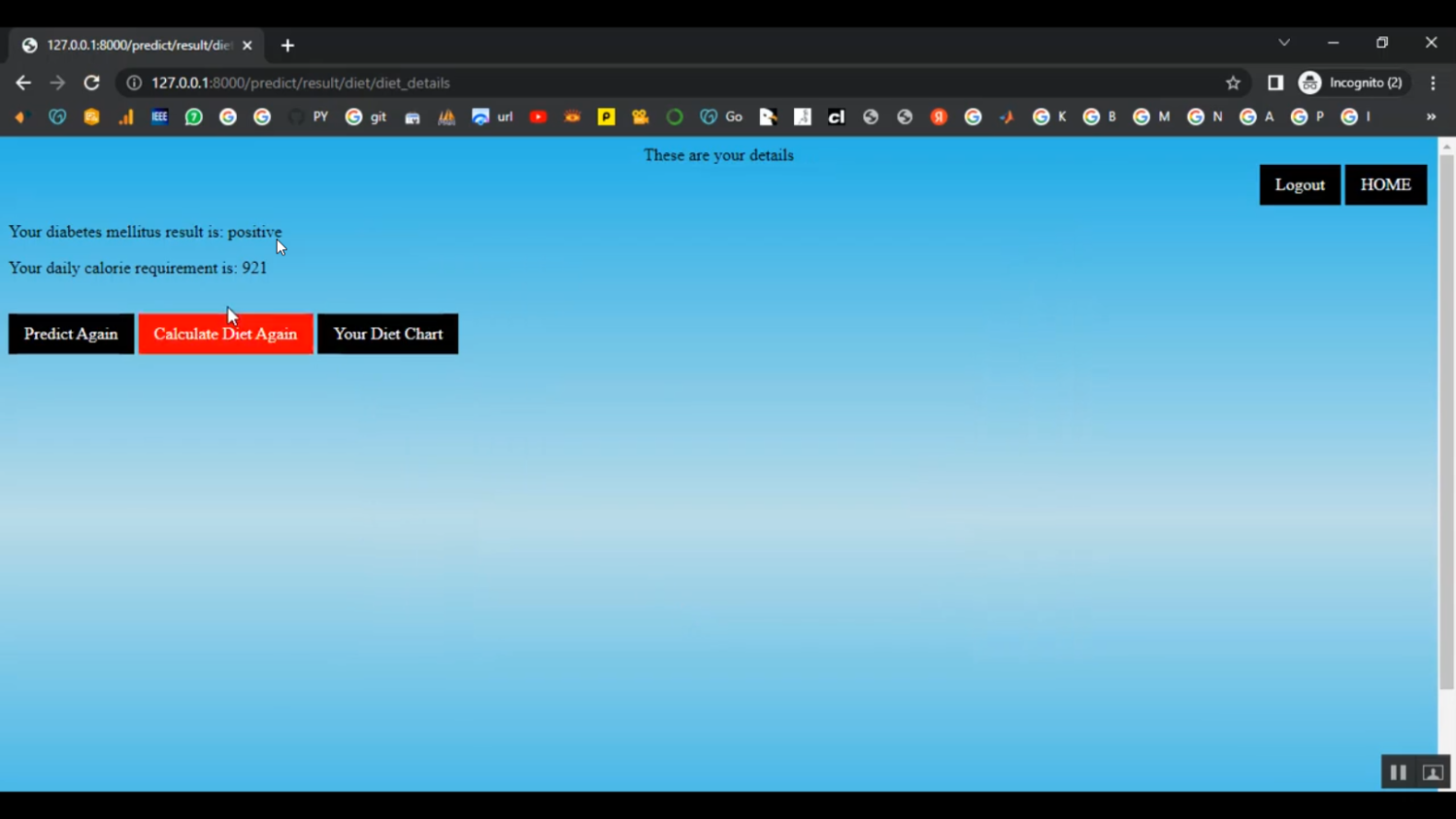Image resolution: width=1456 pixels, height=819 pixels.
Task: Open the Google N bookmark
Action: [x=1205, y=117]
